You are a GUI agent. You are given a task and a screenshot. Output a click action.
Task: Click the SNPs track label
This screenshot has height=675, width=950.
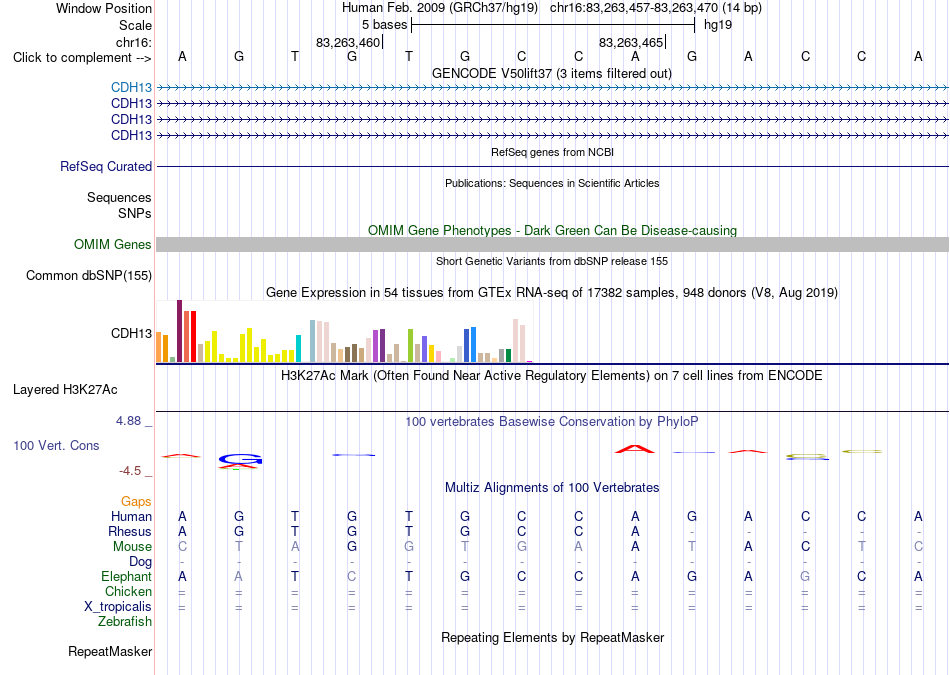pos(135,213)
